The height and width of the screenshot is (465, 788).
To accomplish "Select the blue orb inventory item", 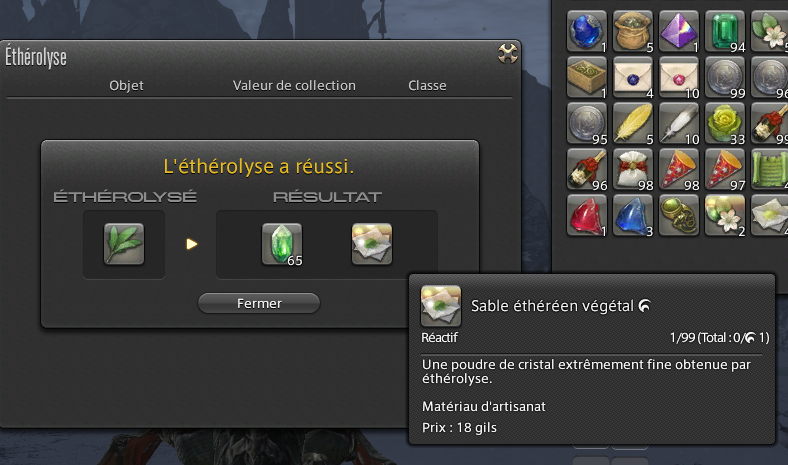I will click(x=586, y=31).
